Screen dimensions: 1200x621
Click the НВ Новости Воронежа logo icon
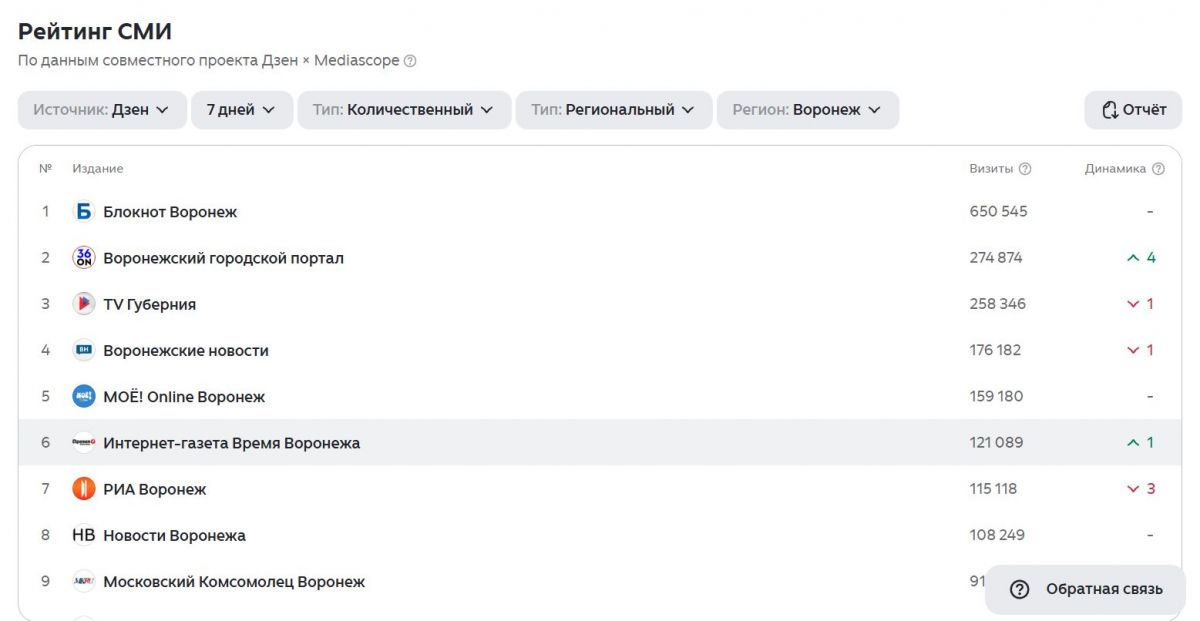click(x=84, y=535)
